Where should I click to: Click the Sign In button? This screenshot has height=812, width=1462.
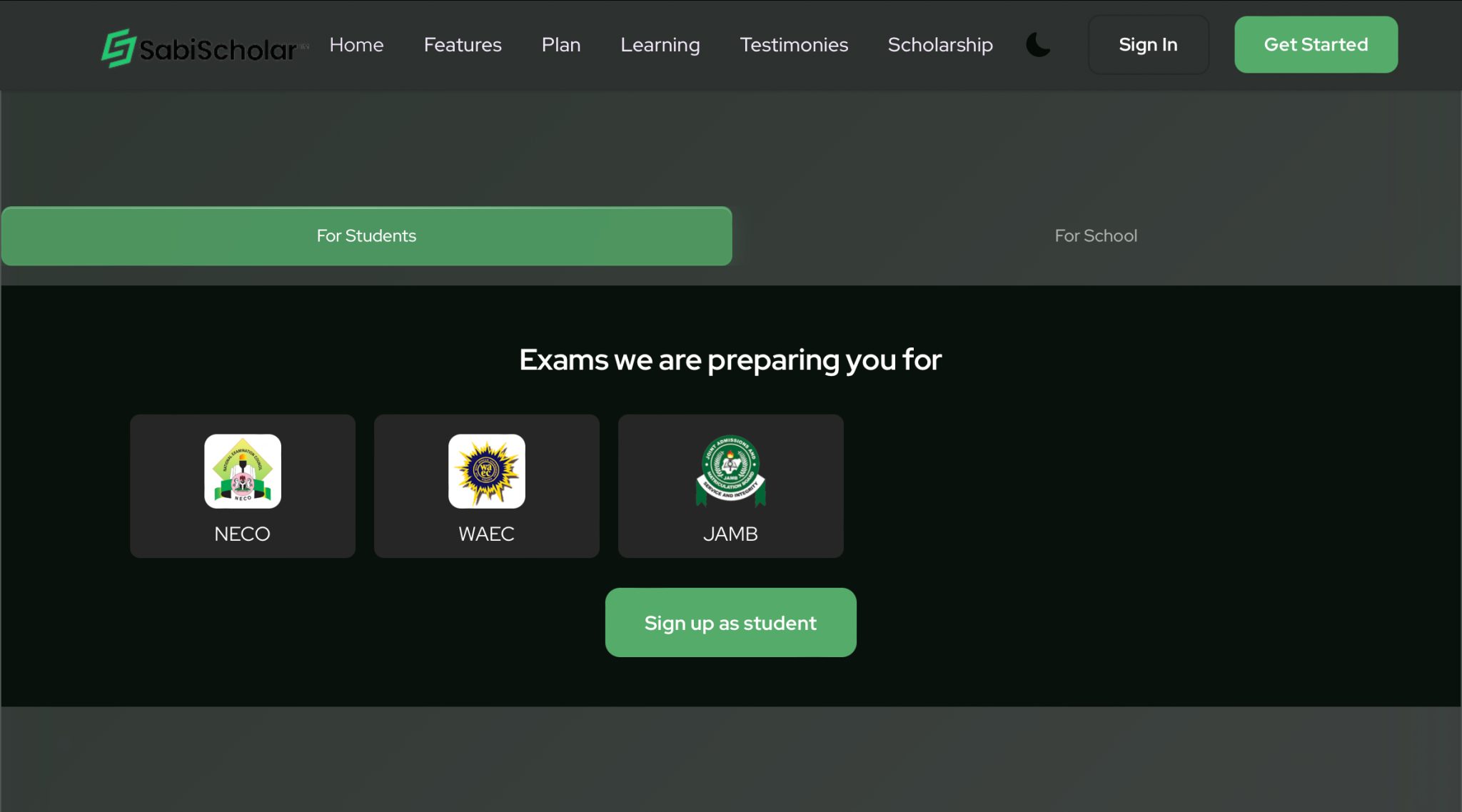(x=1149, y=45)
